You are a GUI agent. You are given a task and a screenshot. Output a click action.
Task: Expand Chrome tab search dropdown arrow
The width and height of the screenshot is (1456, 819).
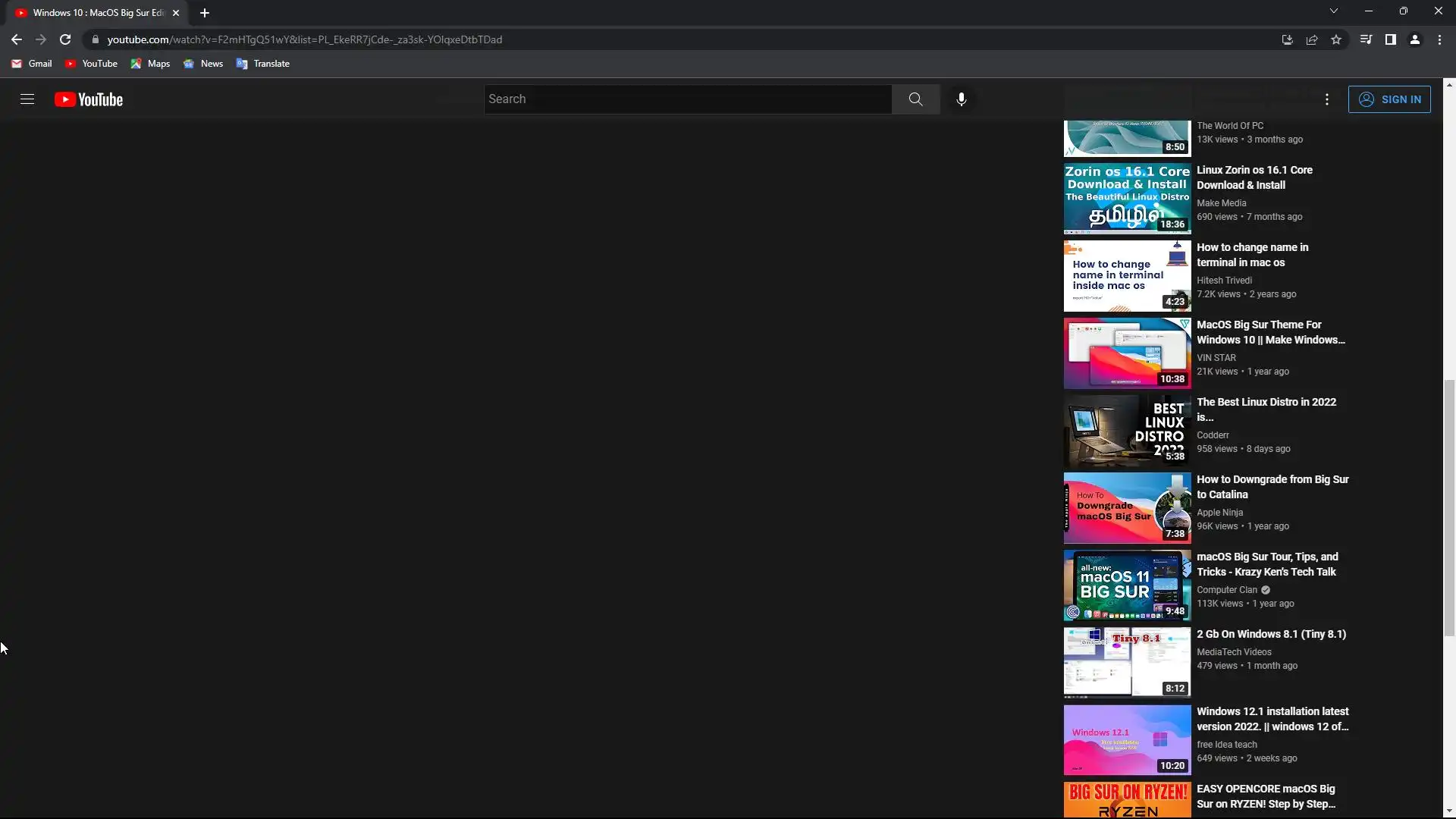1333,11
